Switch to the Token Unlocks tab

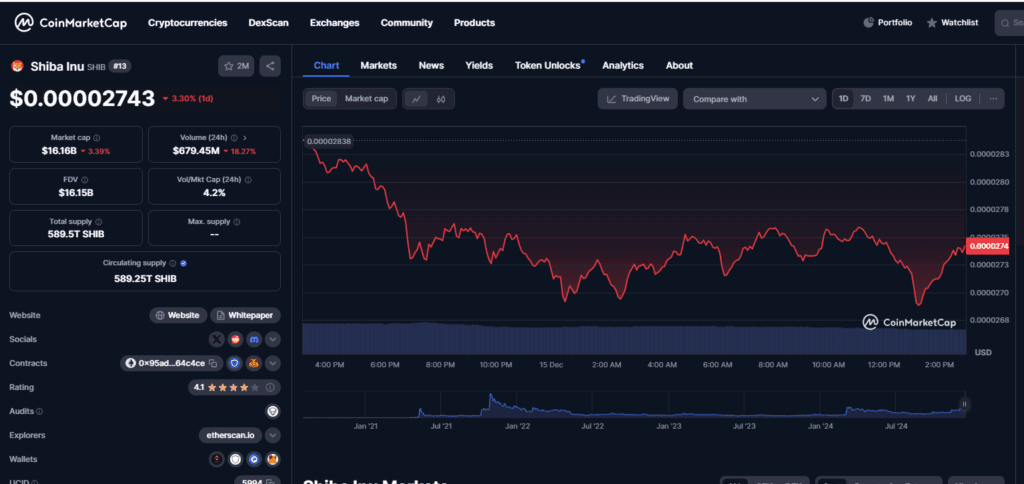click(547, 65)
